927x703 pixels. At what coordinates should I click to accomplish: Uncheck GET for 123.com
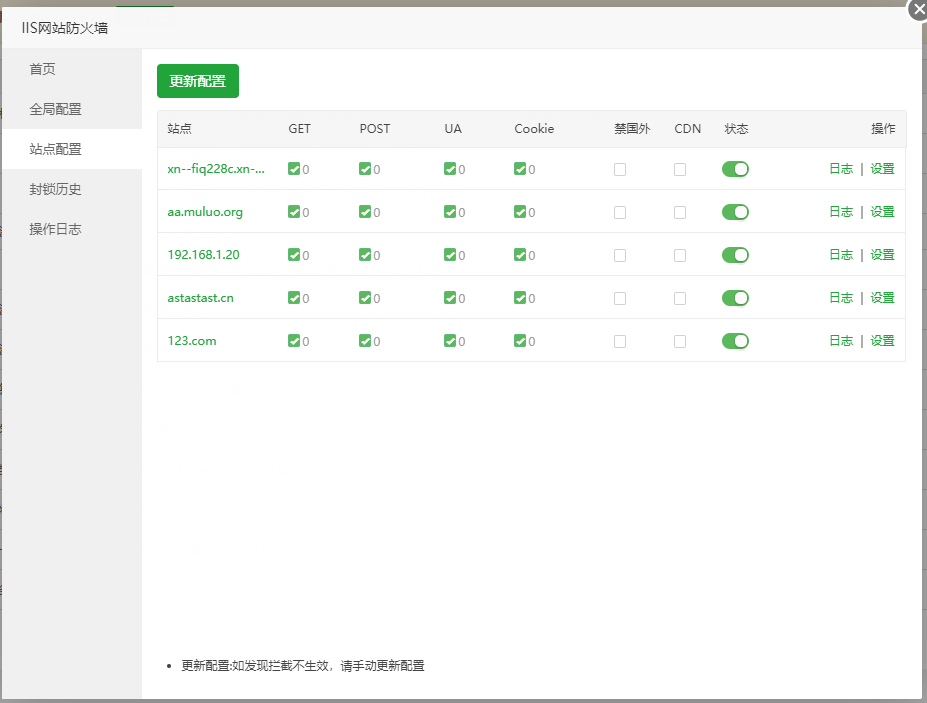pyautogui.click(x=294, y=341)
